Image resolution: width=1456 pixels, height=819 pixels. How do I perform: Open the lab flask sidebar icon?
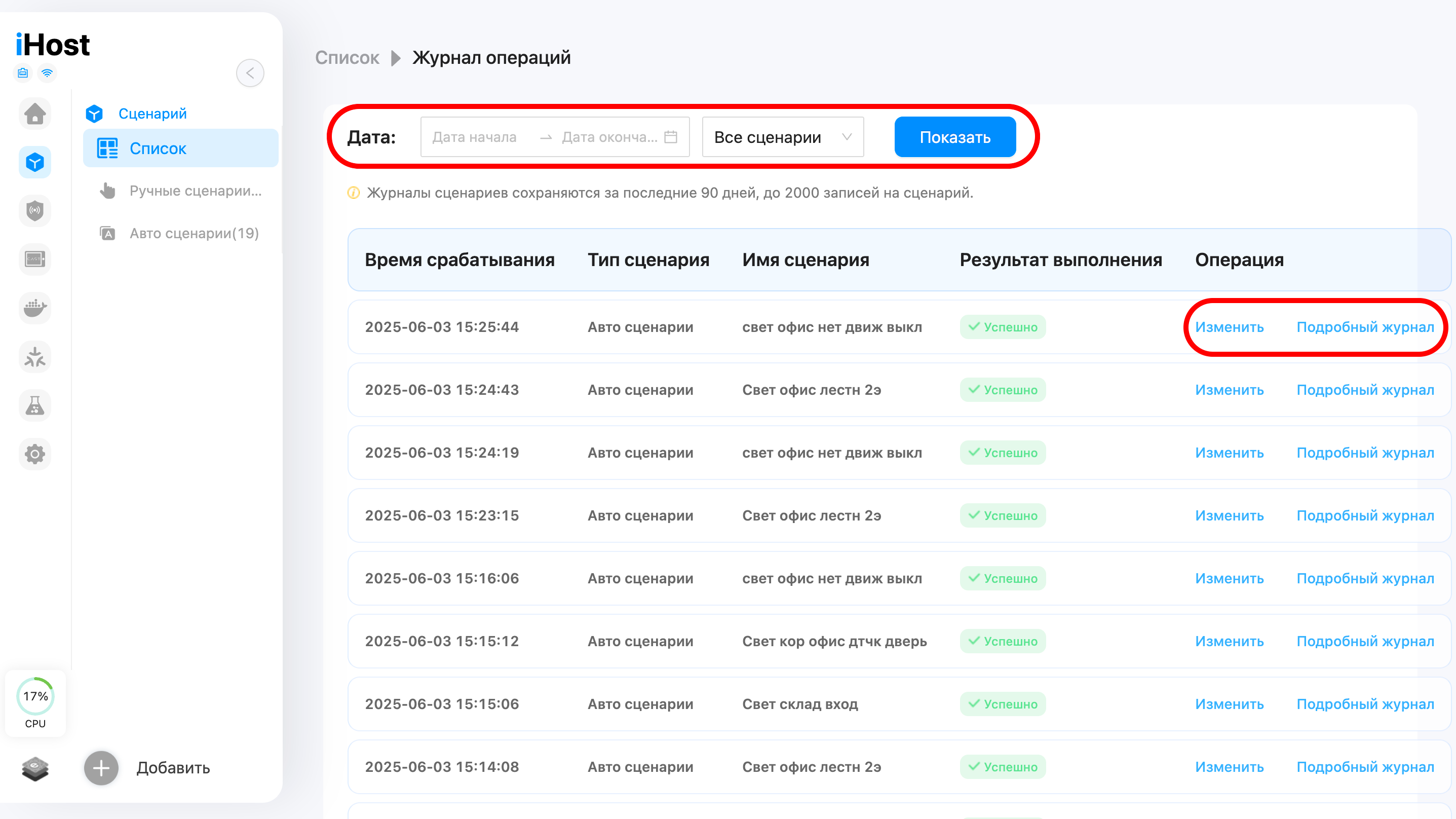35,405
